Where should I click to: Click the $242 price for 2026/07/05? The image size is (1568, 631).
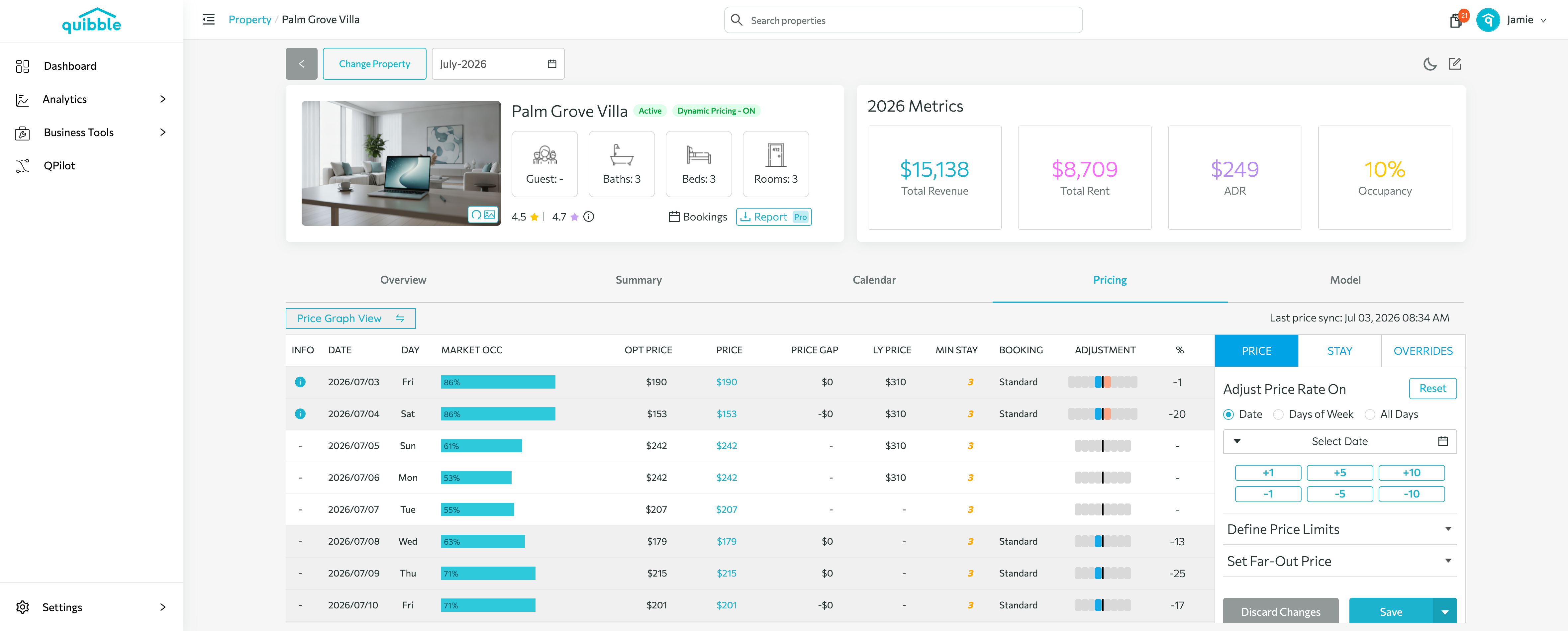tap(726, 446)
